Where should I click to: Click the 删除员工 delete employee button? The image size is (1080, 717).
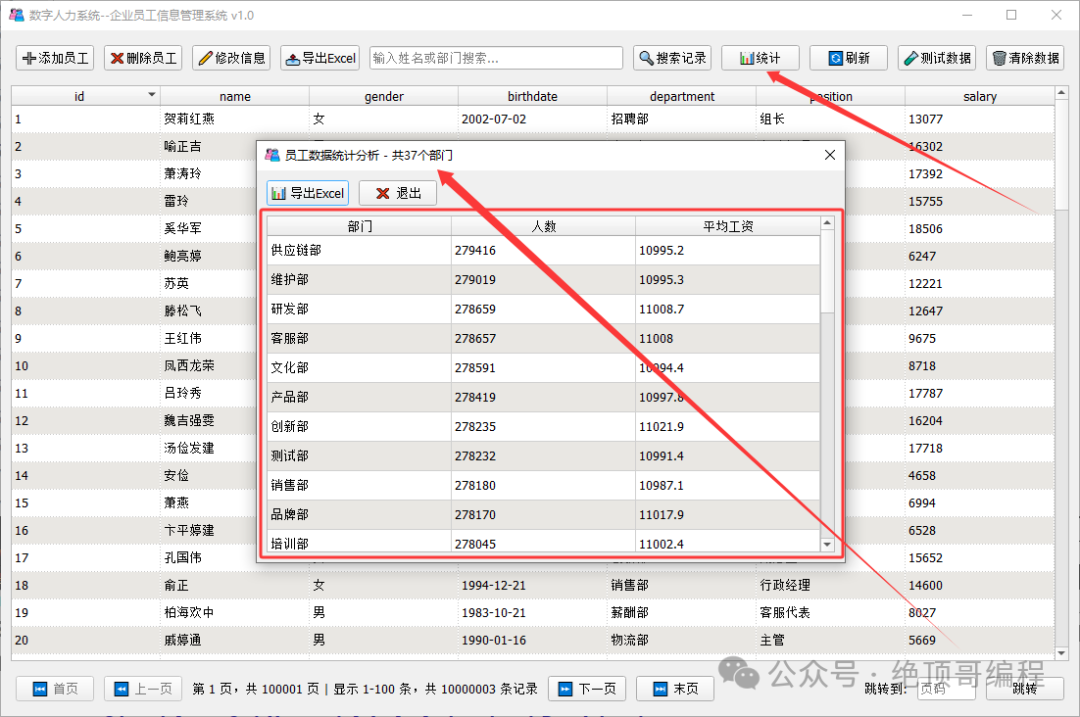[143, 59]
